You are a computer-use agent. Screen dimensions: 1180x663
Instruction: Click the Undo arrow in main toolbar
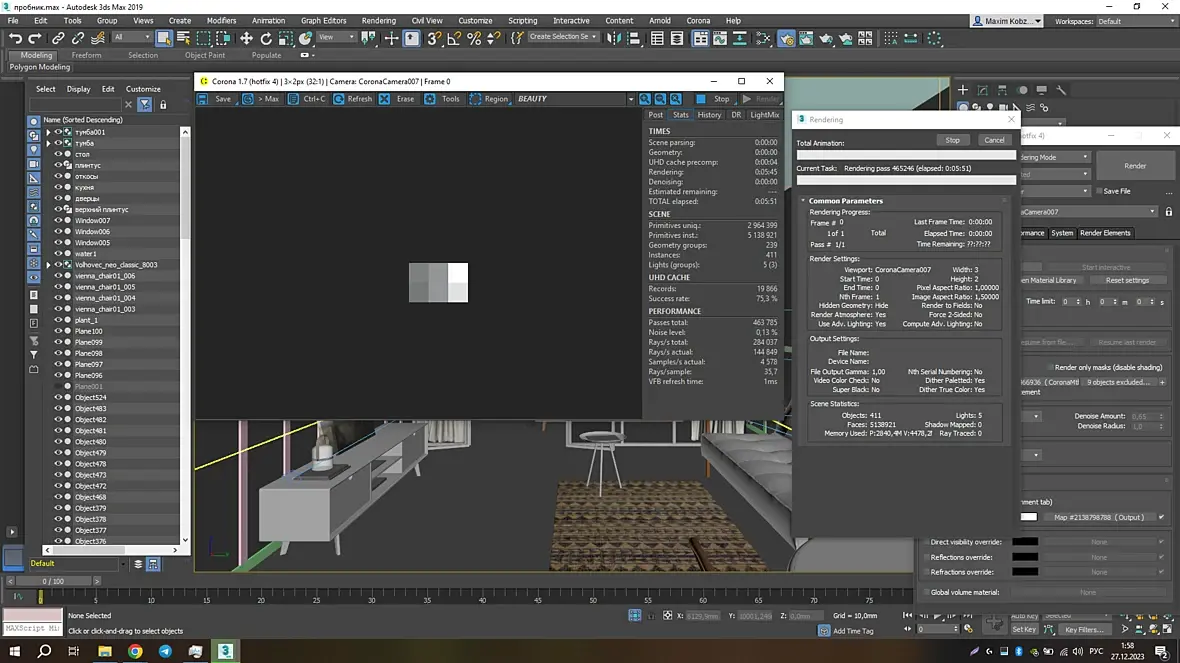[x=15, y=38]
